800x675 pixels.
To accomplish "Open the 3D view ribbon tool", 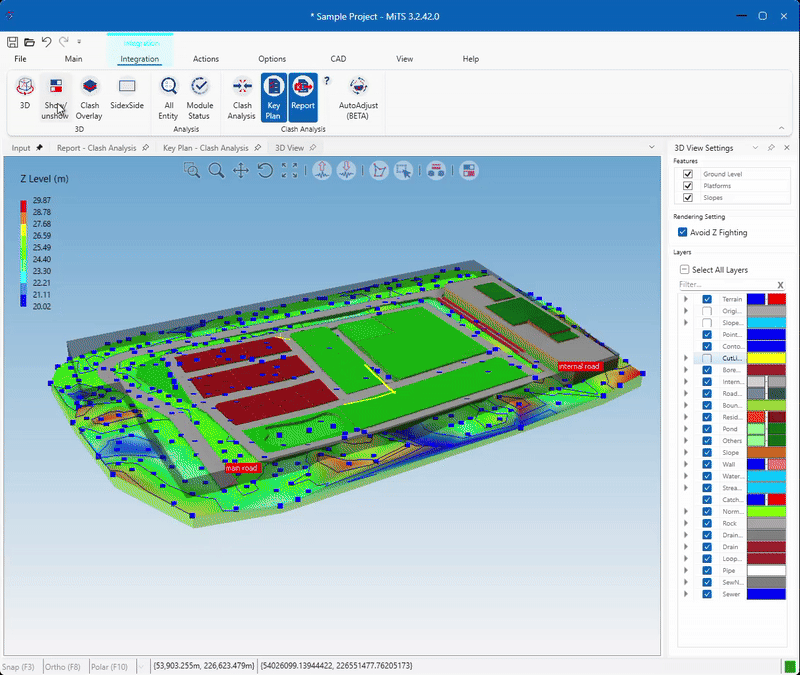I will [24, 93].
